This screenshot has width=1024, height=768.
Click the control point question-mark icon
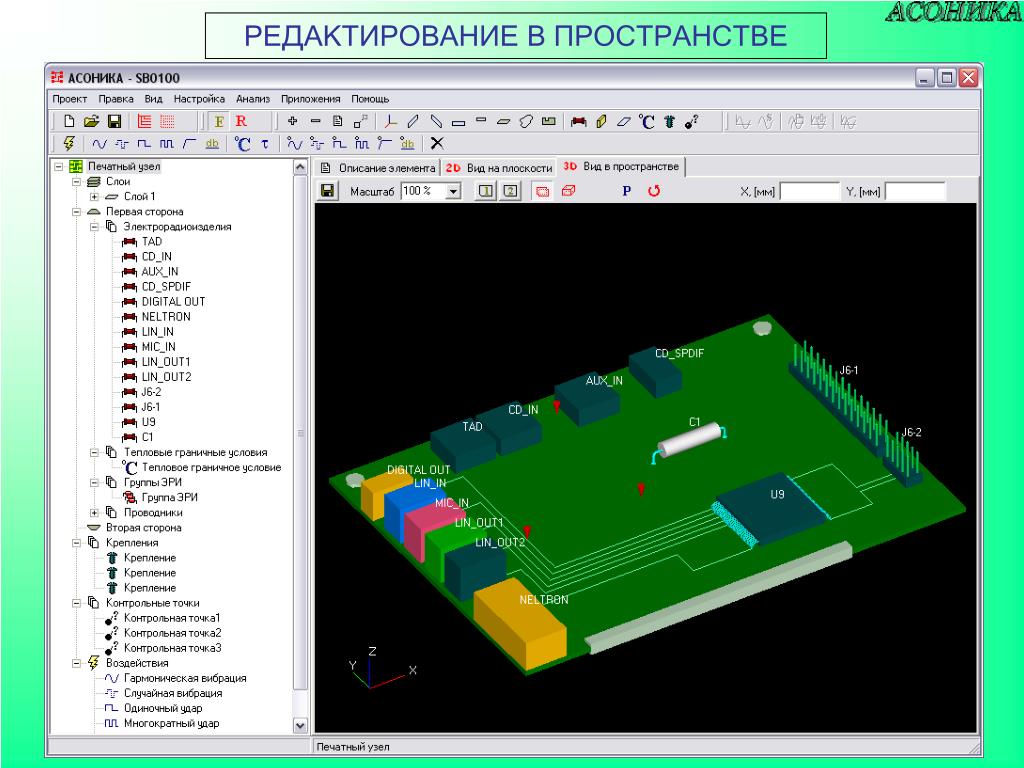tap(692, 121)
